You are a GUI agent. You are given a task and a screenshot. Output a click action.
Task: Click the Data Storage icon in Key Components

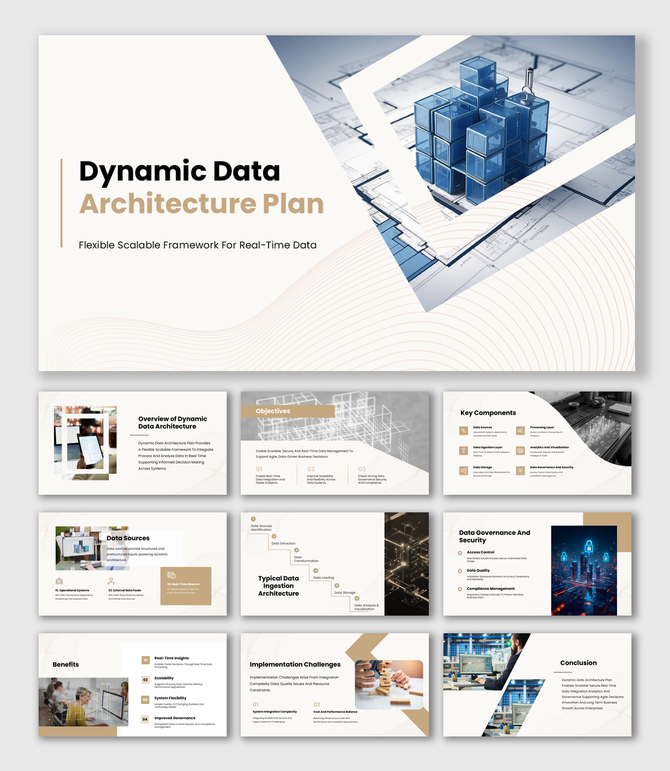[x=463, y=471]
